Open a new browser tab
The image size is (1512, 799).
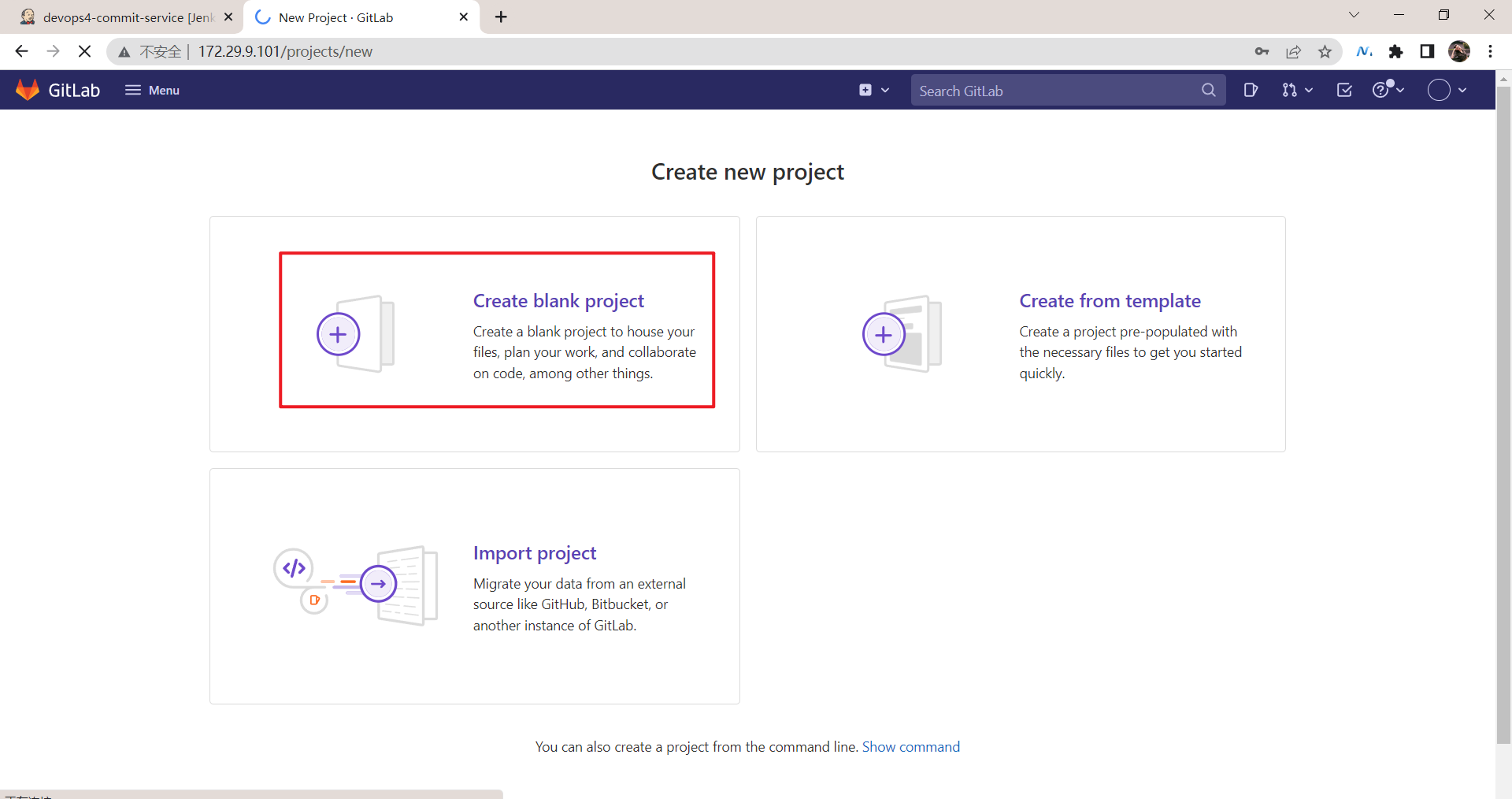(x=501, y=17)
